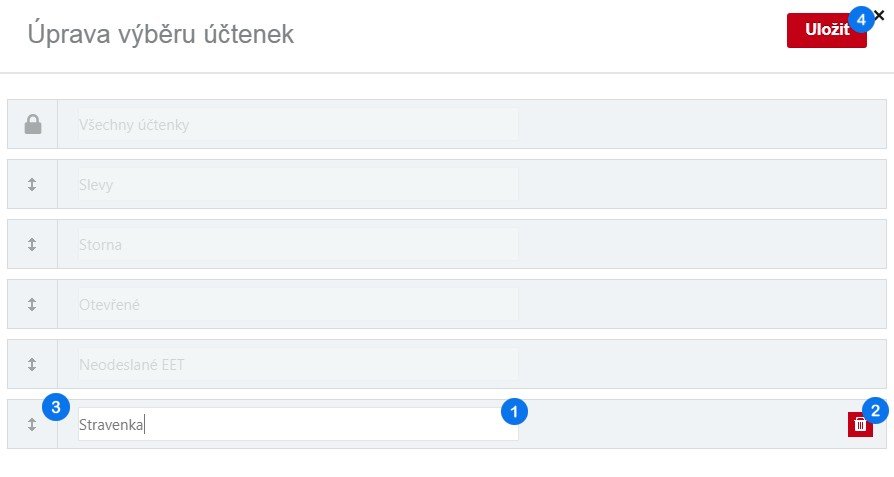This screenshot has height=477, width=894.
Task: Click the reorder handle for Stravenka row
Action: tap(32, 424)
